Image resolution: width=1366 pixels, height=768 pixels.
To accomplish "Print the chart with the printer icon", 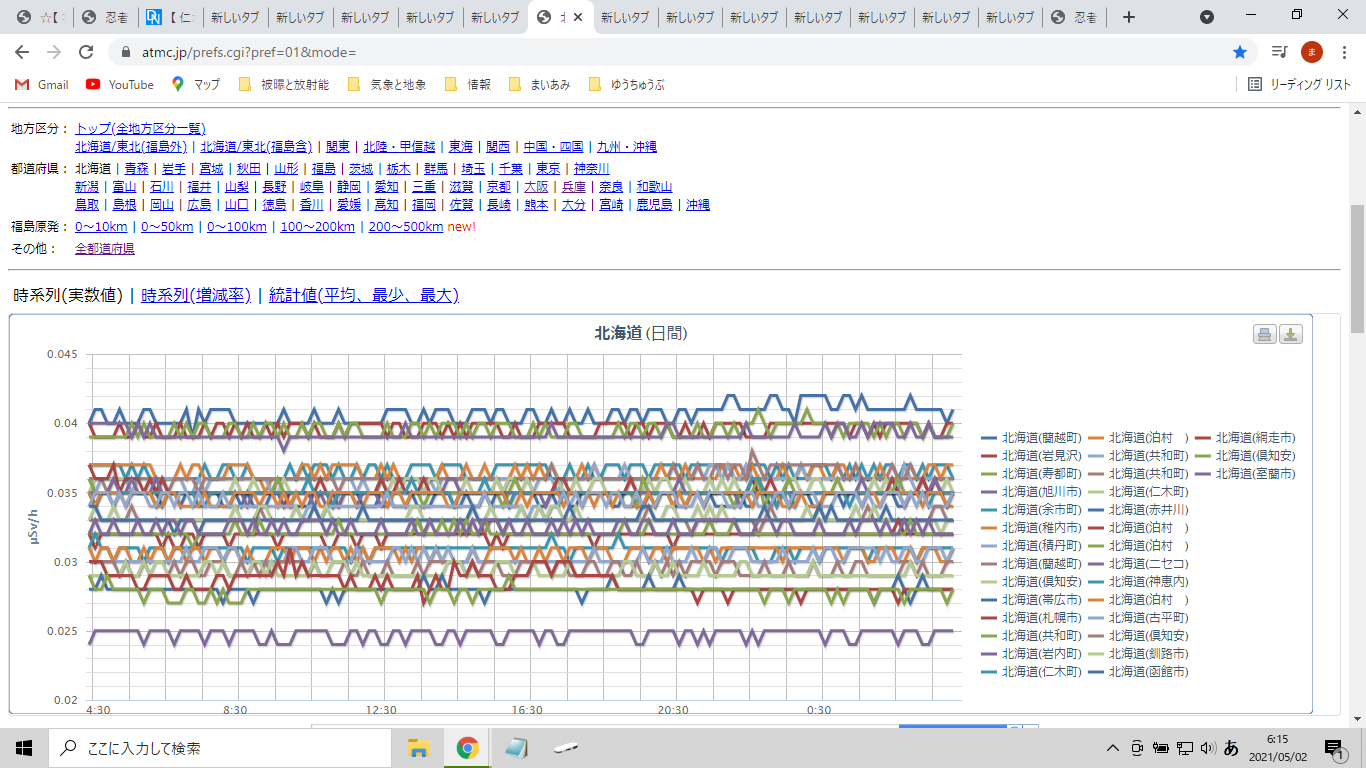I will click(1265, 334).
